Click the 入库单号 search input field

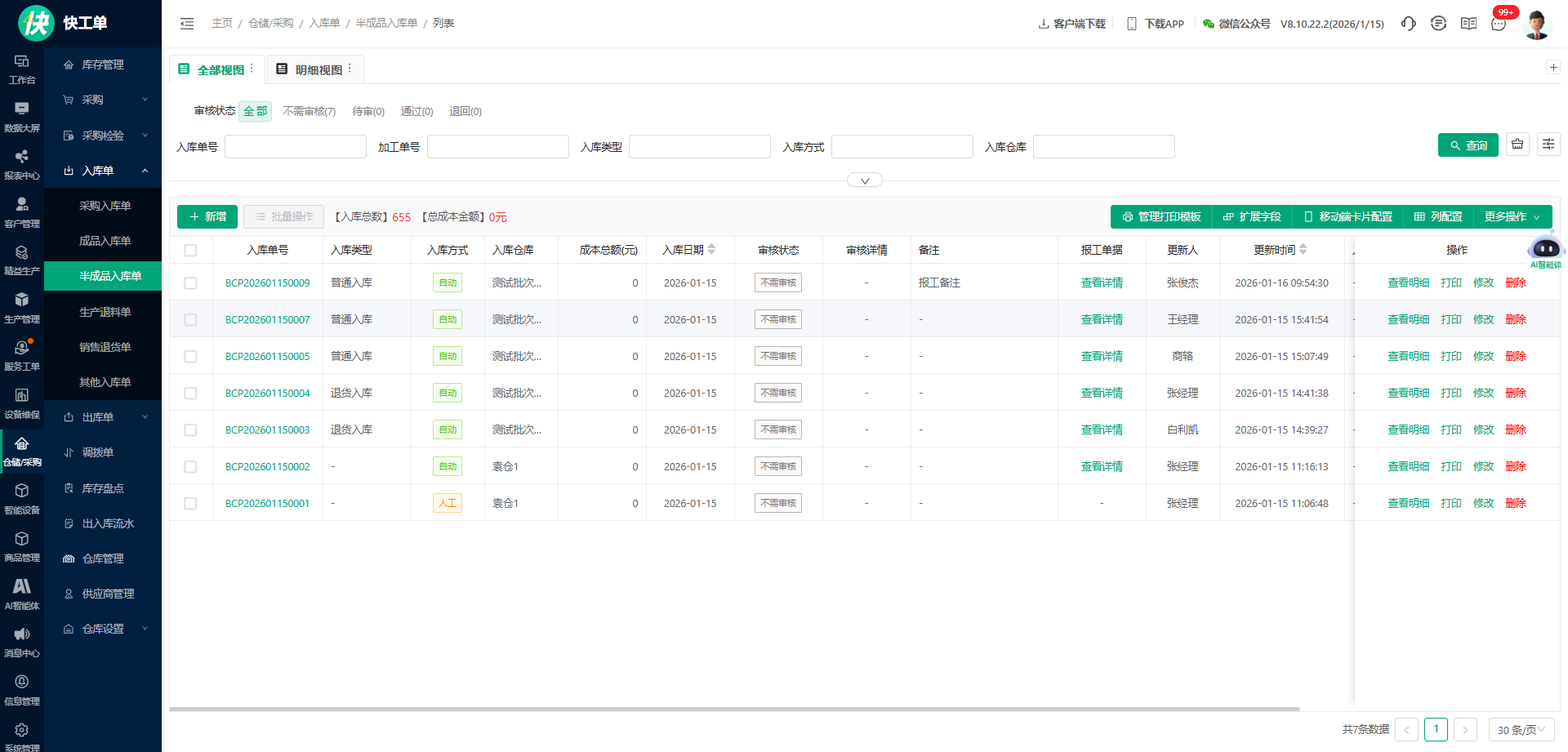click(295, 147)
